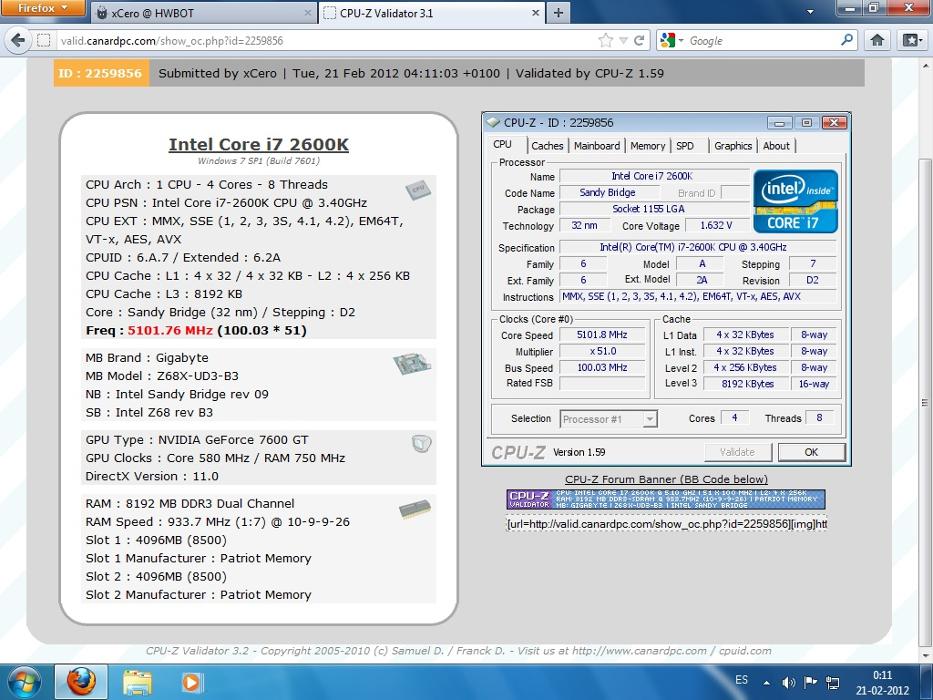
Task: Click the Mainboard tab in CPU-Z image
Action: point(597,146)
